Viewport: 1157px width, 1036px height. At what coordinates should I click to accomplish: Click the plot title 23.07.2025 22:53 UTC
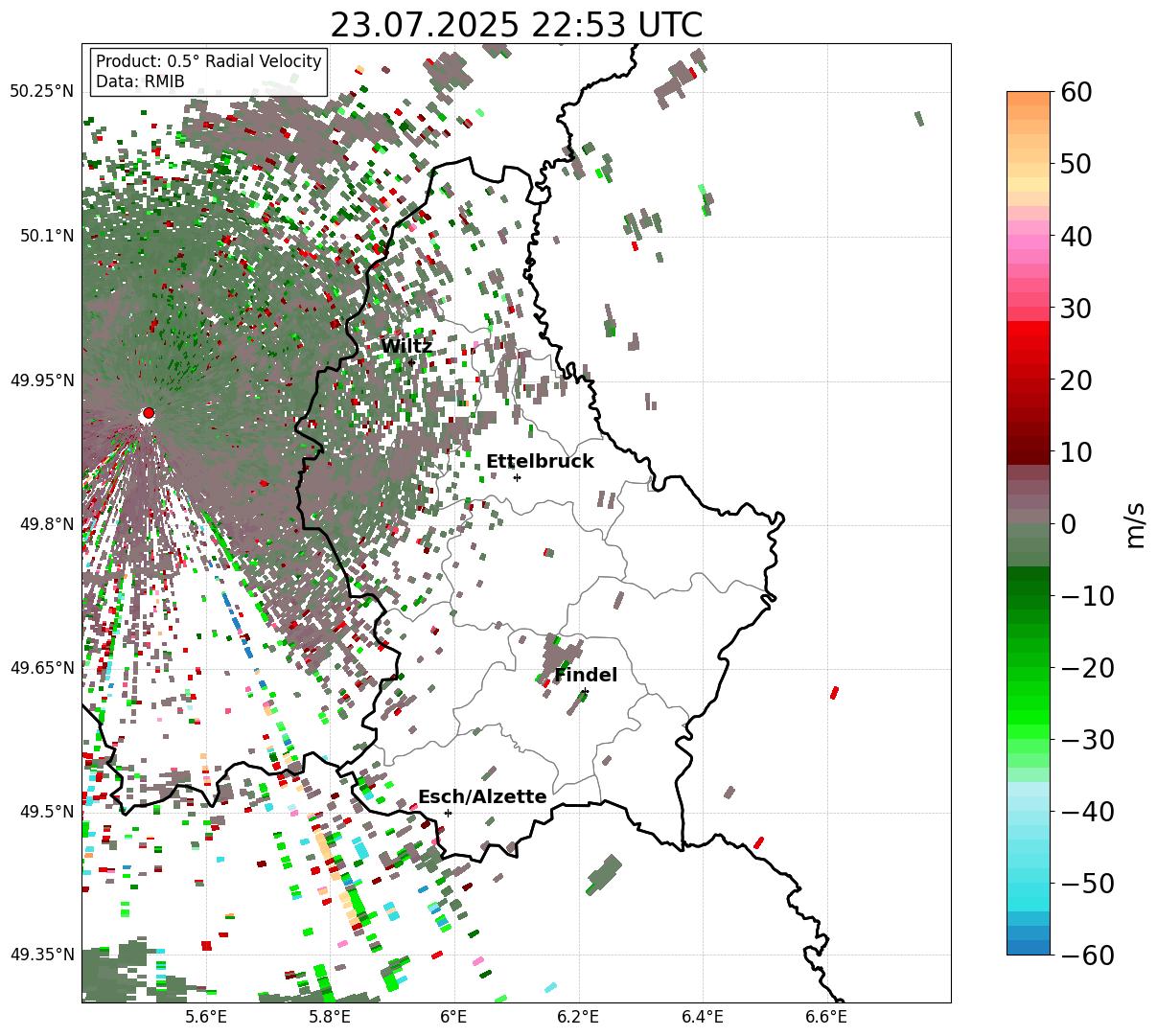click(516, 24)
